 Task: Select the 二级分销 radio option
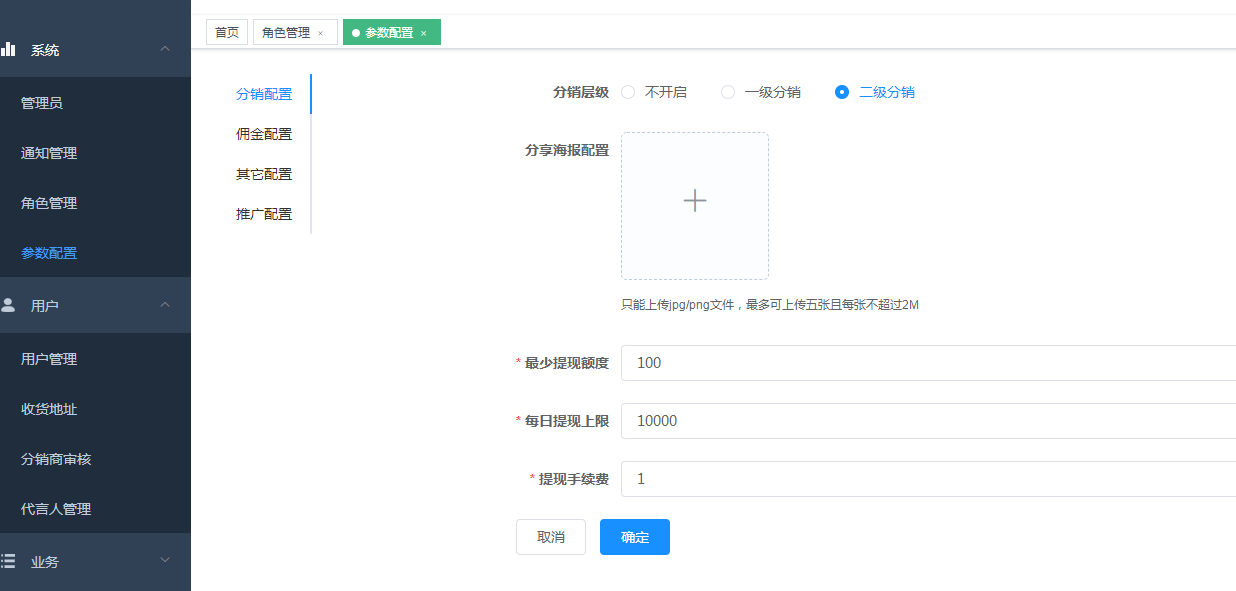pos(842,92)
